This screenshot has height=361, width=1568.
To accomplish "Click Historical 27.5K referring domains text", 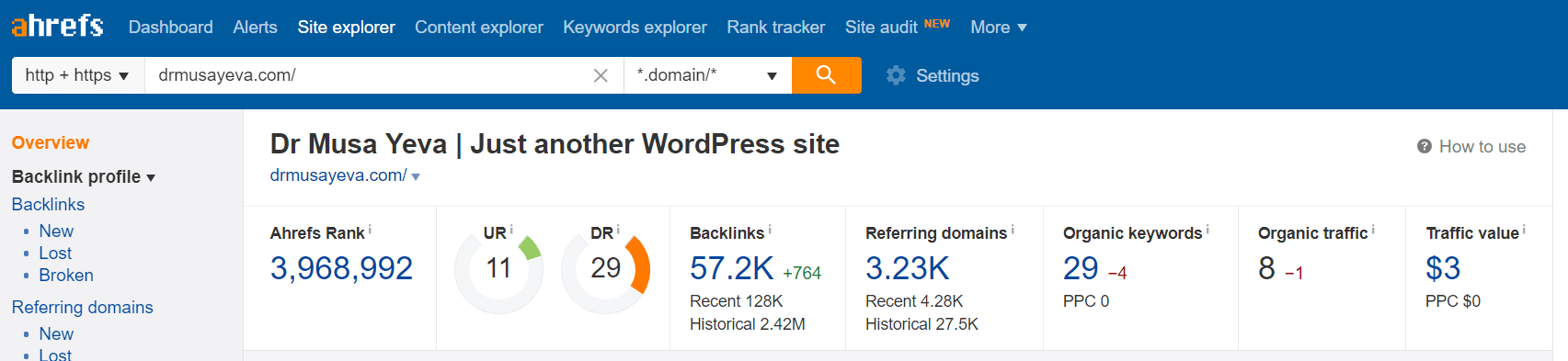I will click(921, 323).
